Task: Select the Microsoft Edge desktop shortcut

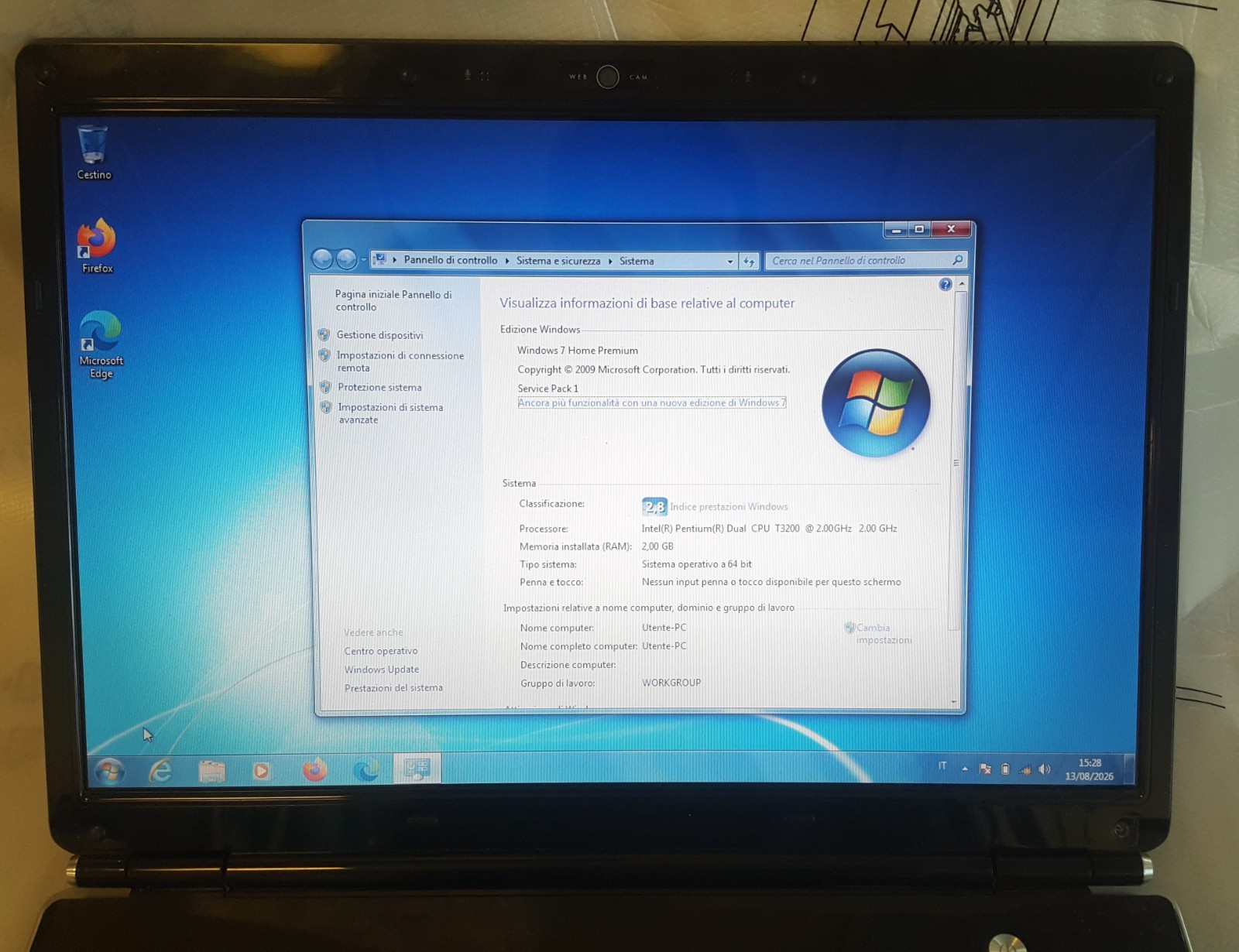Action: [101, 344]
